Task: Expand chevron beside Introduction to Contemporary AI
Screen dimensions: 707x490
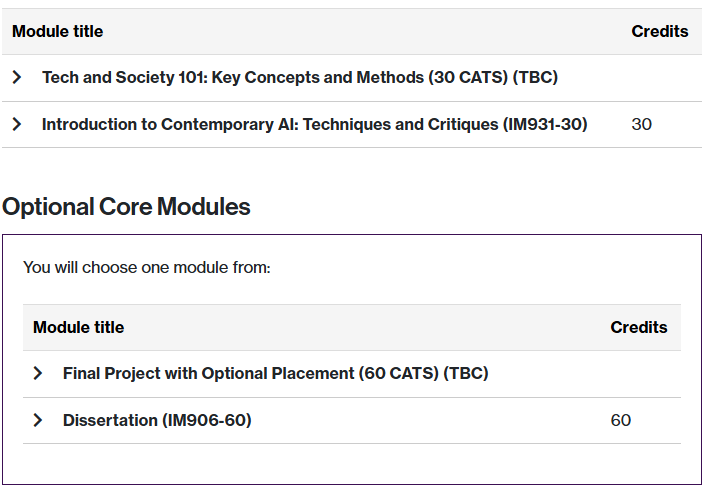Action: coord(17,125)
